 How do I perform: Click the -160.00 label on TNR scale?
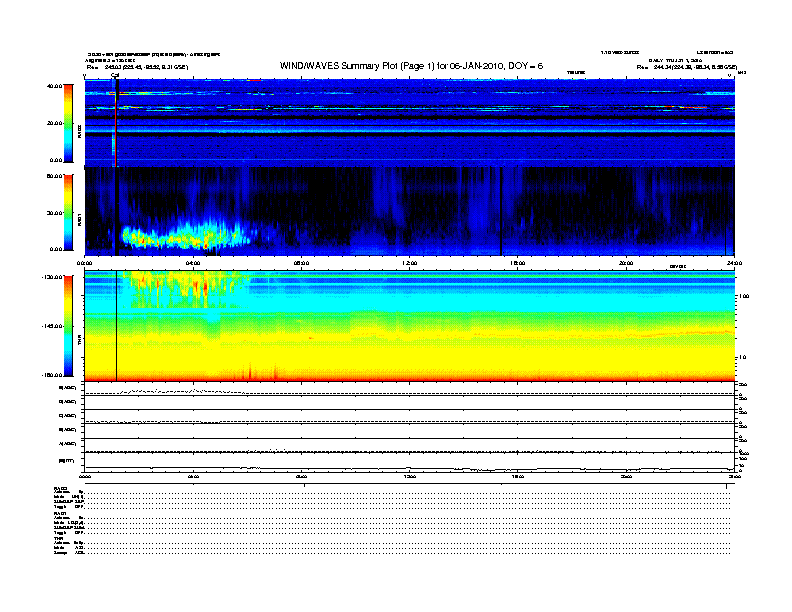(53, 375)
